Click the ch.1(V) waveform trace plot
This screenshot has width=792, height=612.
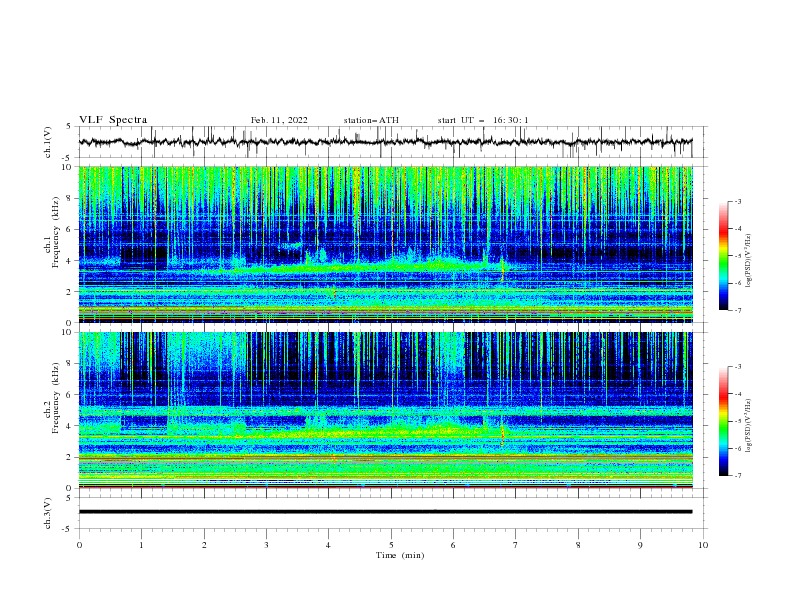[x=385, y=142]
